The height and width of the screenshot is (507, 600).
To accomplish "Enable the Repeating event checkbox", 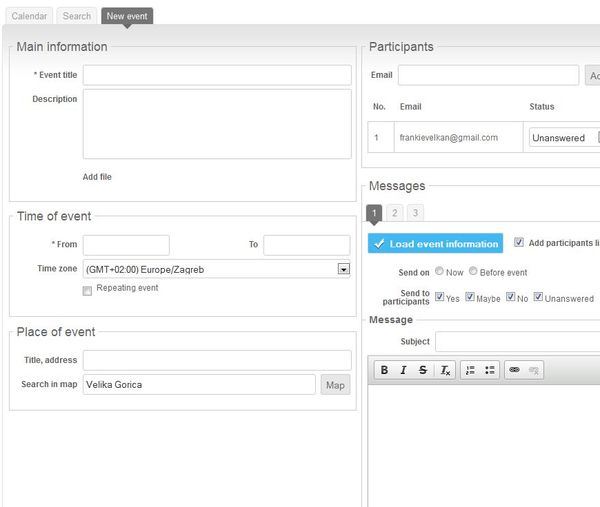I will (x=88, y=290).
